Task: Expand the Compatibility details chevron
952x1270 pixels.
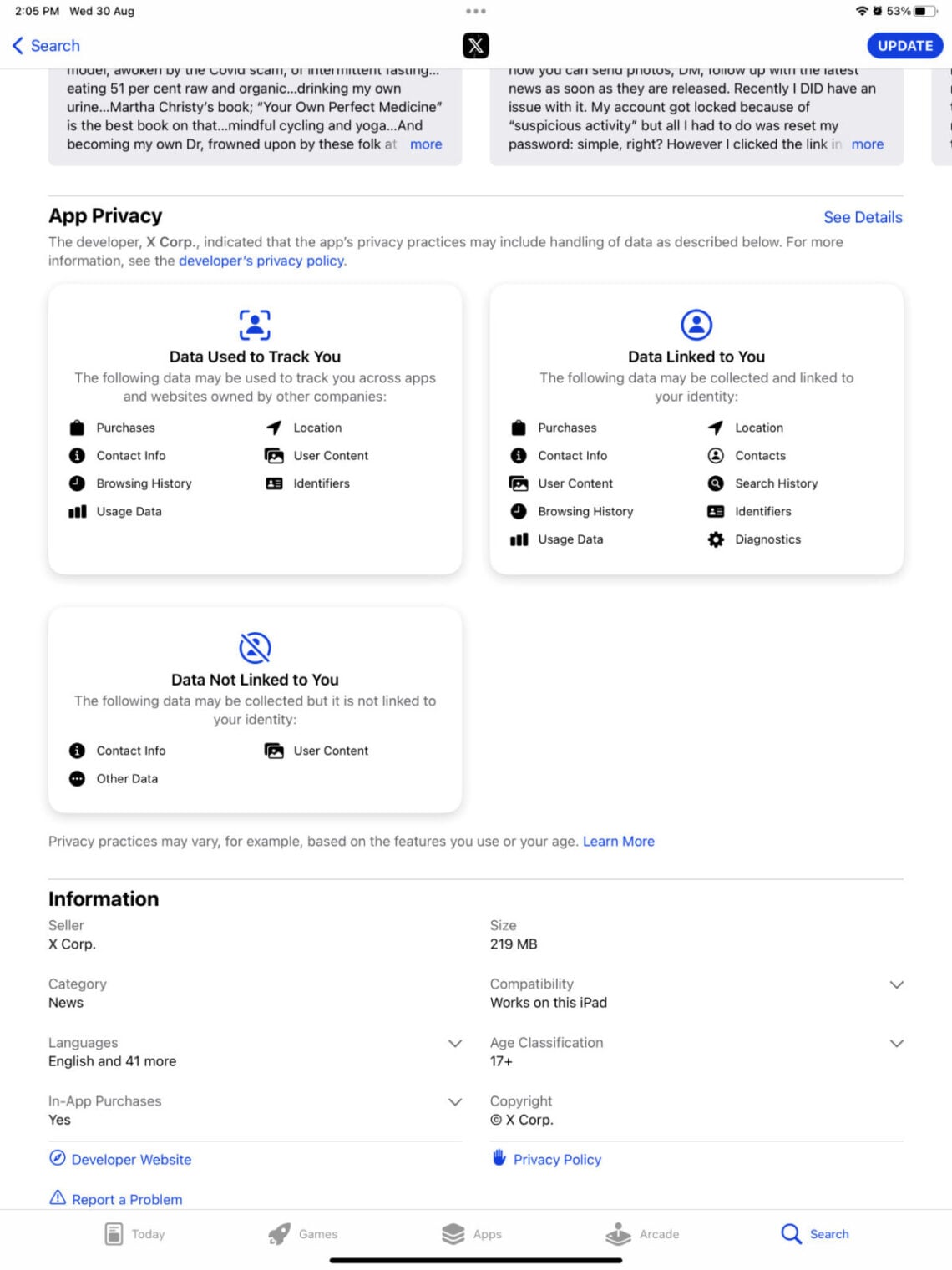Action: coord(897,985)
